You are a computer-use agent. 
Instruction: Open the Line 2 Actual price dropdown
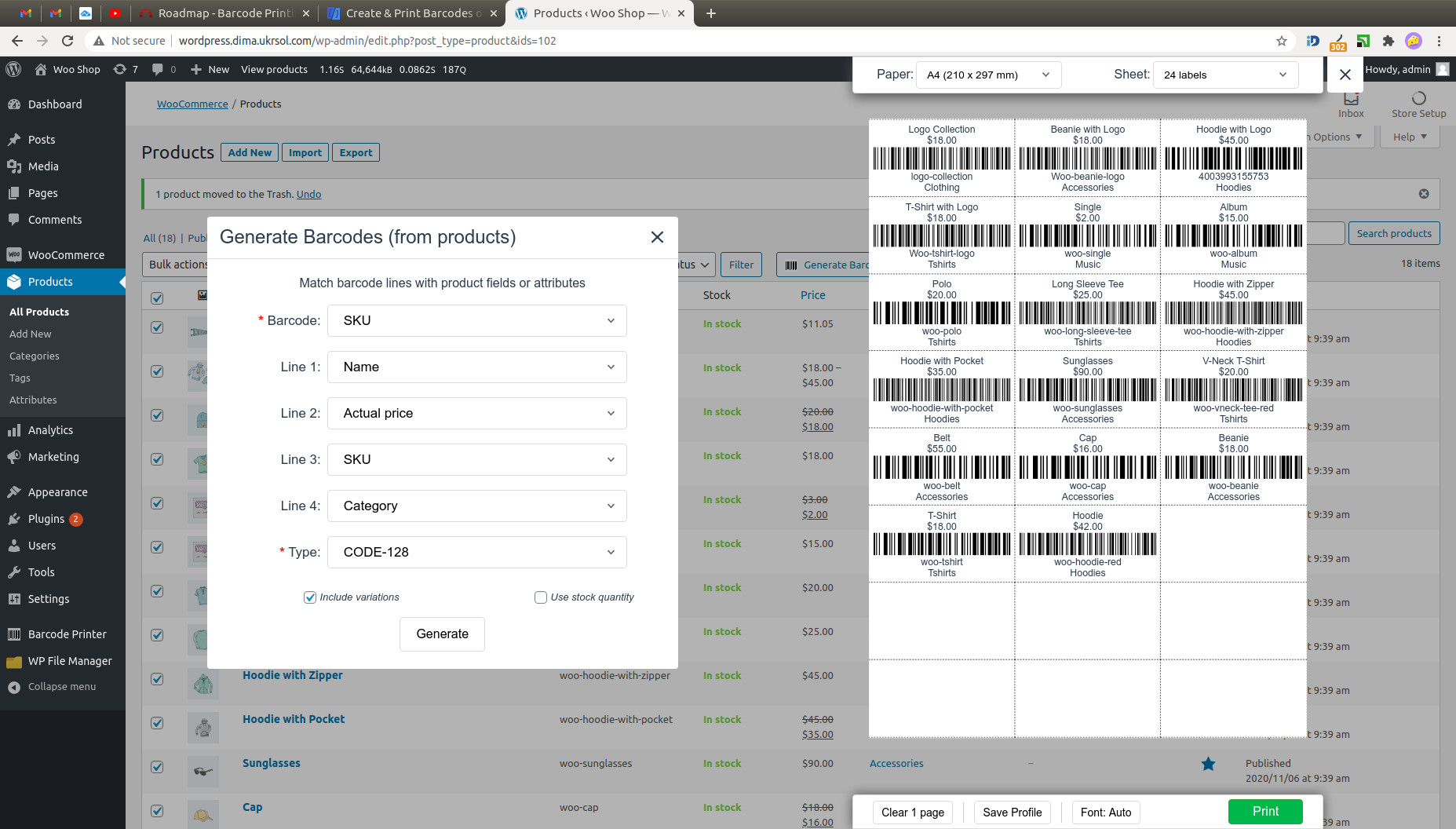point(477,413)
